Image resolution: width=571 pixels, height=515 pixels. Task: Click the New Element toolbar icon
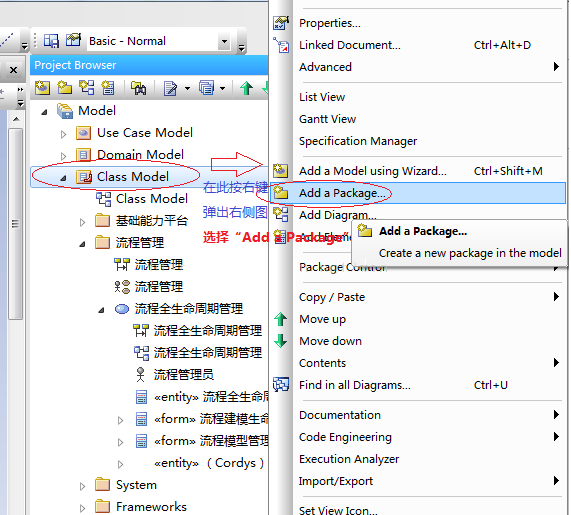coord(108,88)
